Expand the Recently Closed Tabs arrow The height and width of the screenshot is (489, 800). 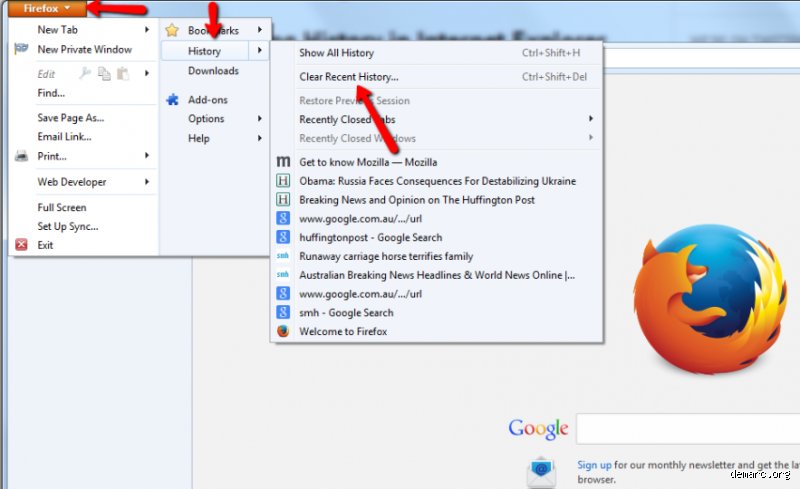[x=591, y=118]
